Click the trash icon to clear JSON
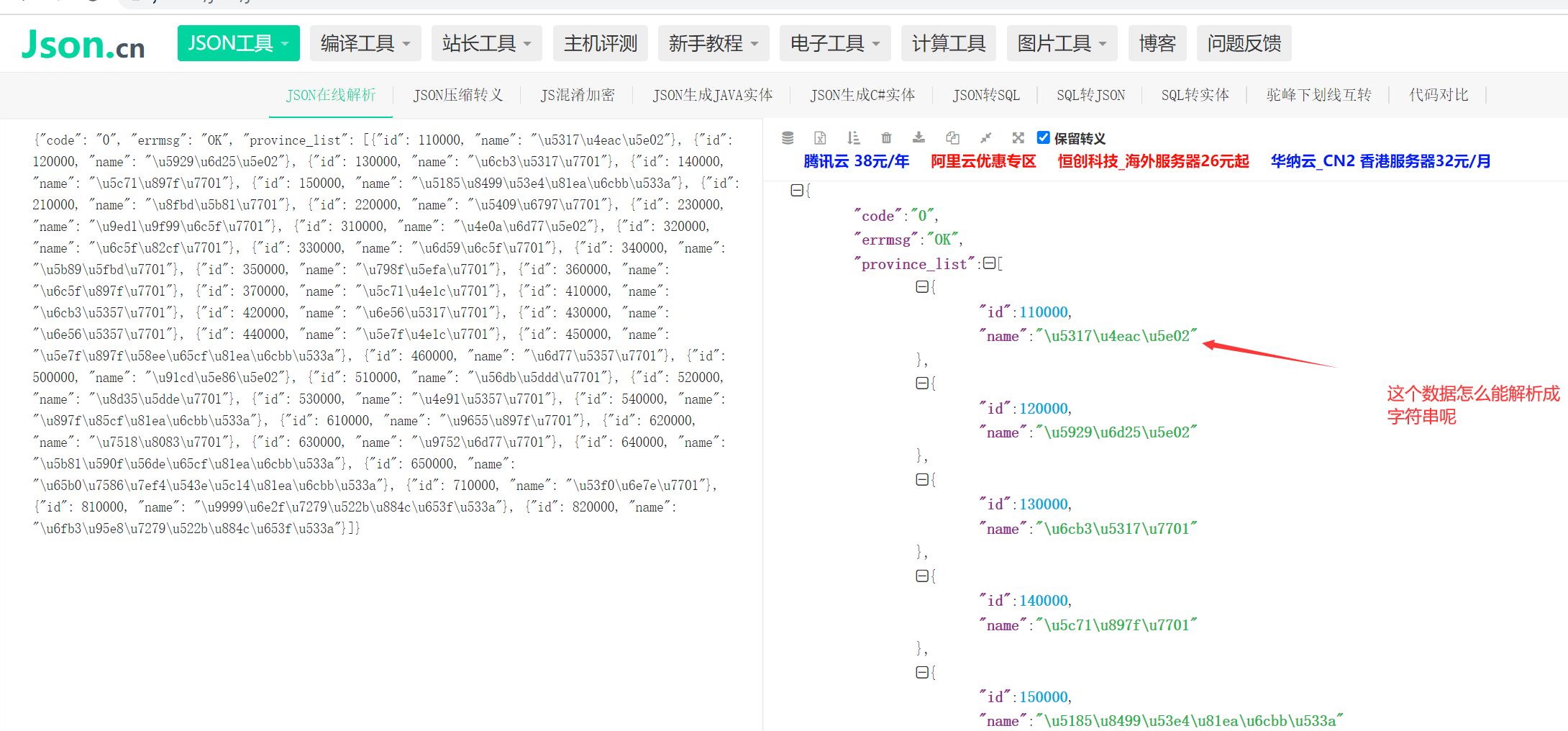The height and width of the screenshot is (731, 1568). [886, 137]
